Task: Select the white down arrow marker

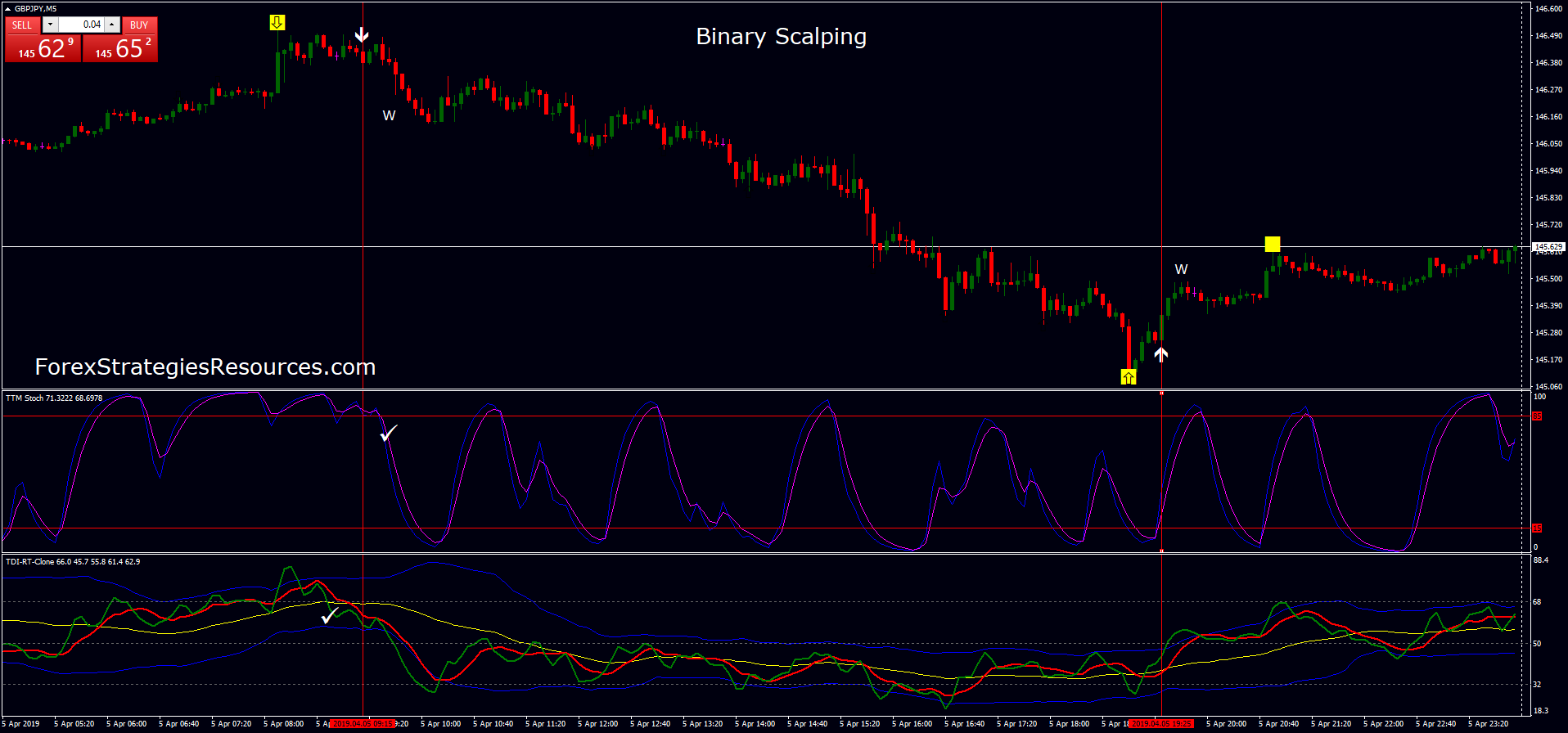Action: pos(362,34)
